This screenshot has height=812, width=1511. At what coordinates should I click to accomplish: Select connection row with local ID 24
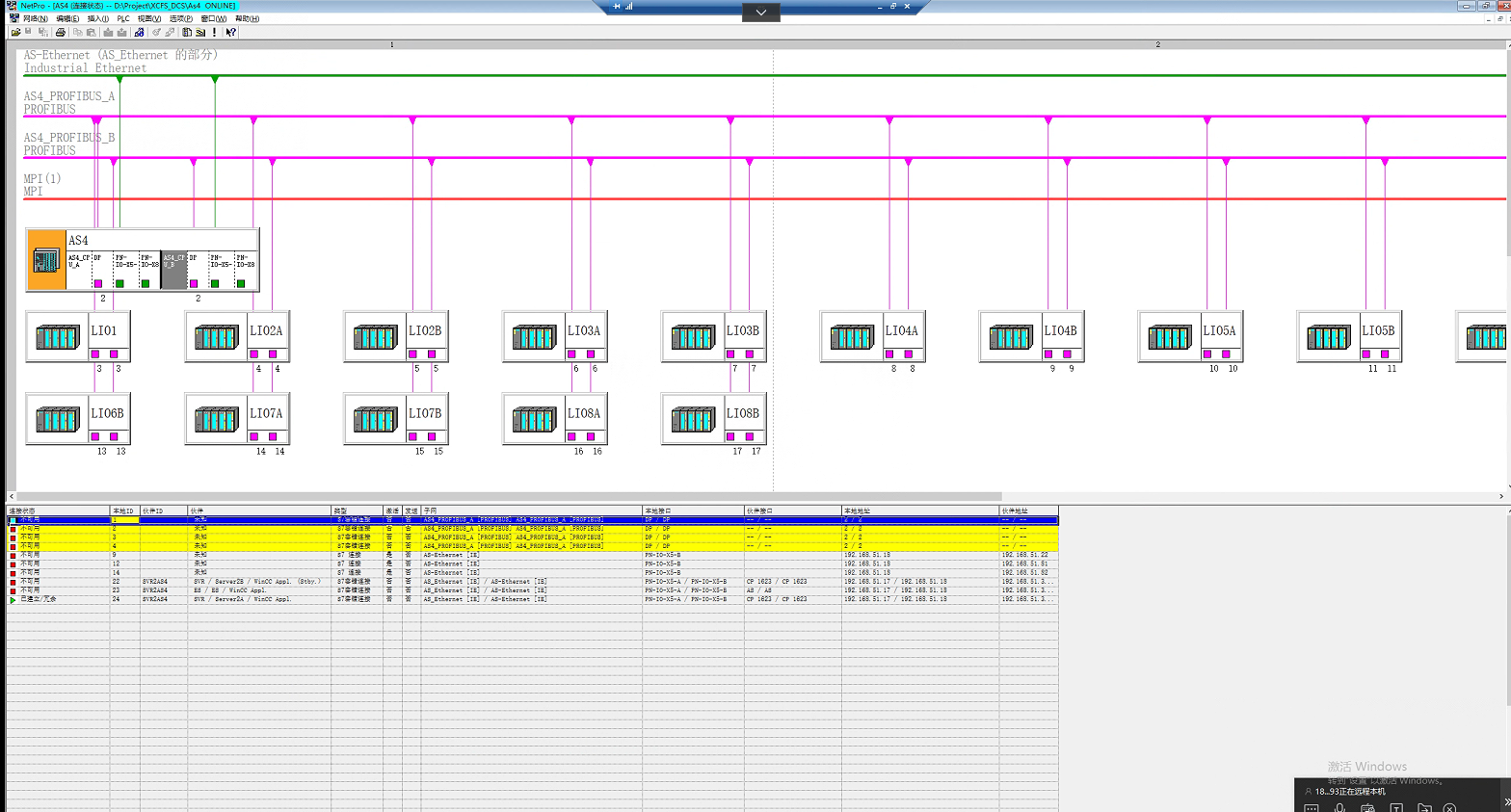pyautogui.click(x=532, y=599)
